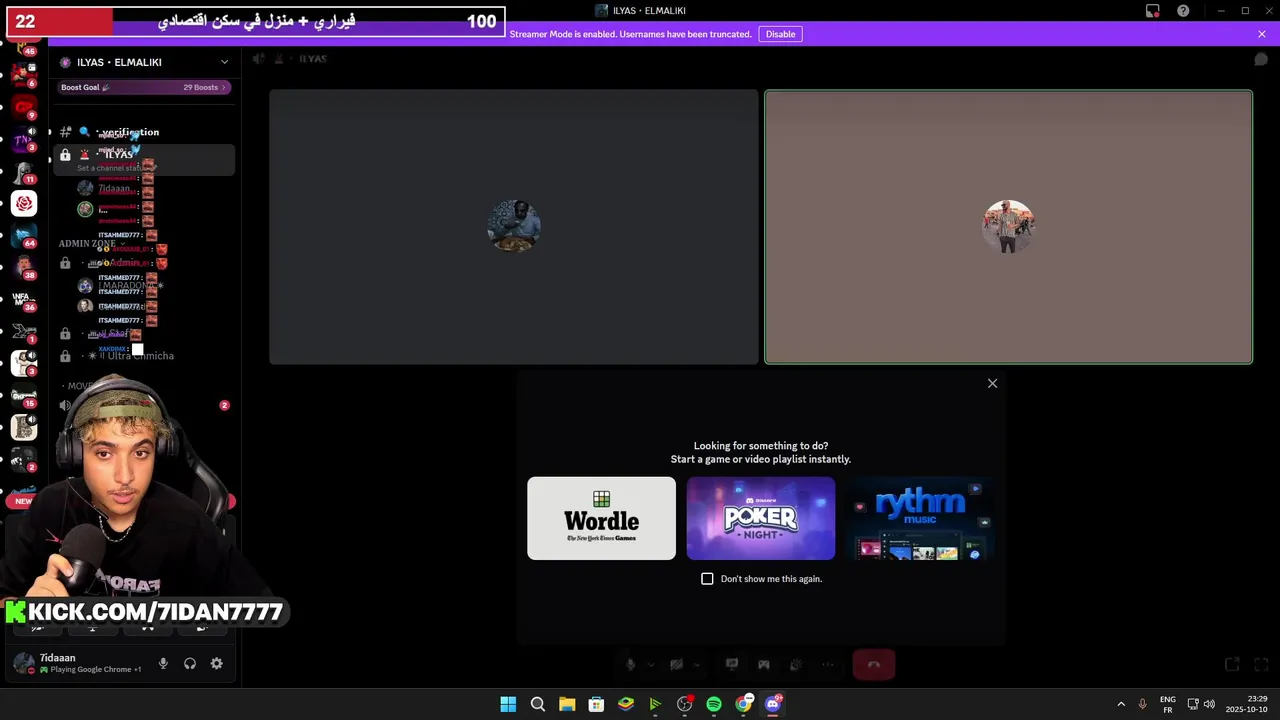
Task: Open OBS Studio from the taskbar
Action: point(684,704)
